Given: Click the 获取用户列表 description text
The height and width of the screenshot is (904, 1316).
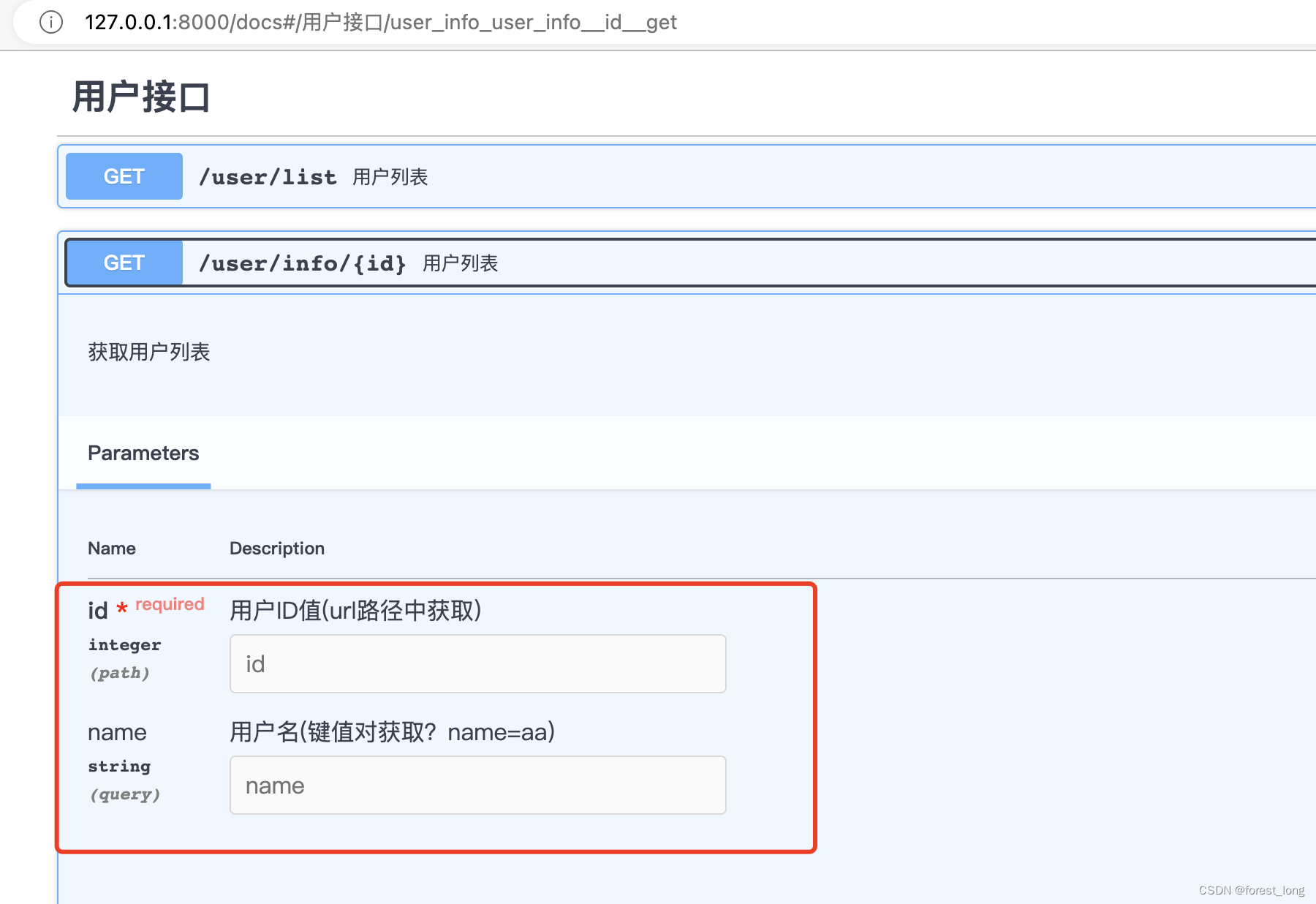Looking at the screenshot, I should click(x=148, y=352).
